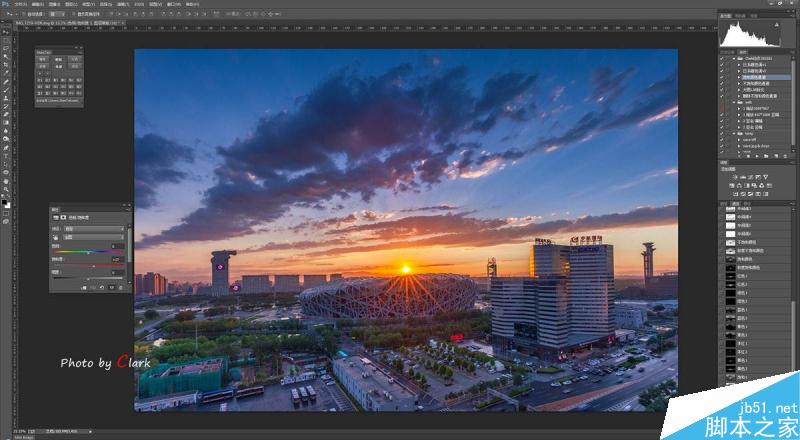This screenshot has height=440, width=800.
Task: Select the Path Selection tool
Action: 6,164
